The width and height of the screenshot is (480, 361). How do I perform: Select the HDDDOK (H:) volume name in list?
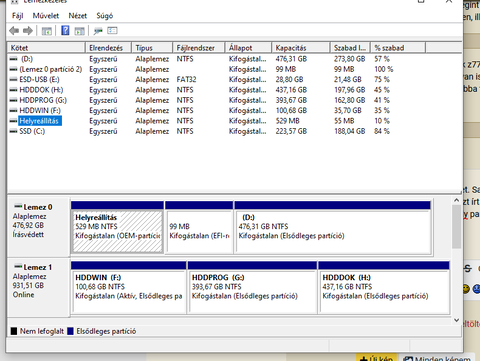tap(41, 90)
